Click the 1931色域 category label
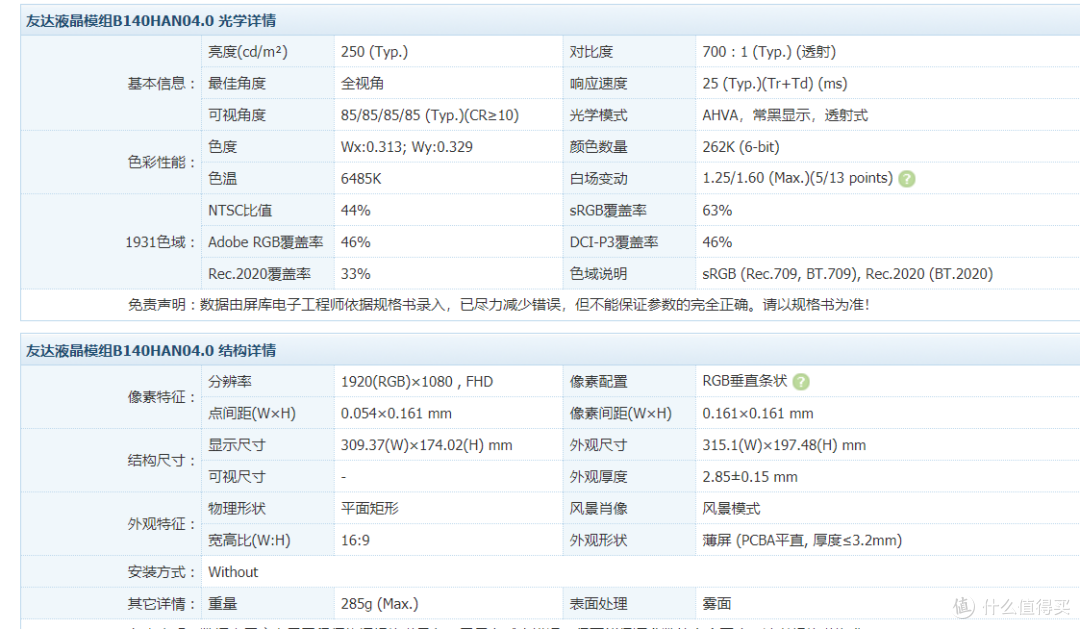 (x=160, y=242)
